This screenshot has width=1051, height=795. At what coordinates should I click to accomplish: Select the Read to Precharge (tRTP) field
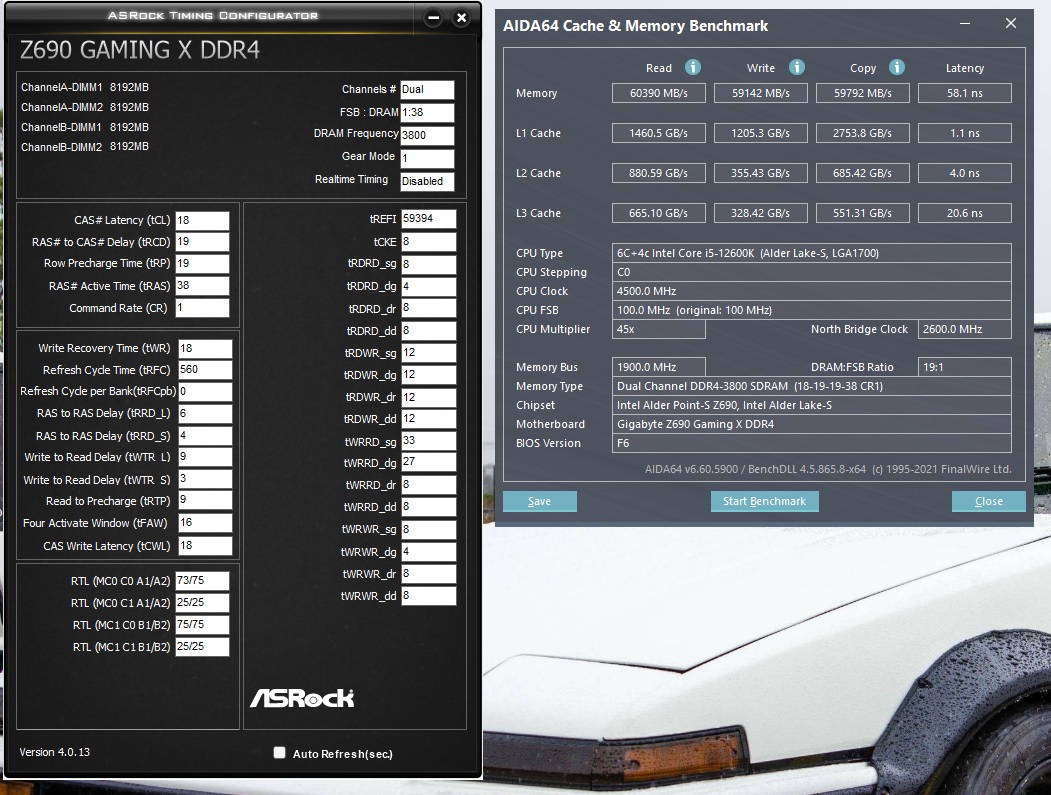click(x=205, y=501)
